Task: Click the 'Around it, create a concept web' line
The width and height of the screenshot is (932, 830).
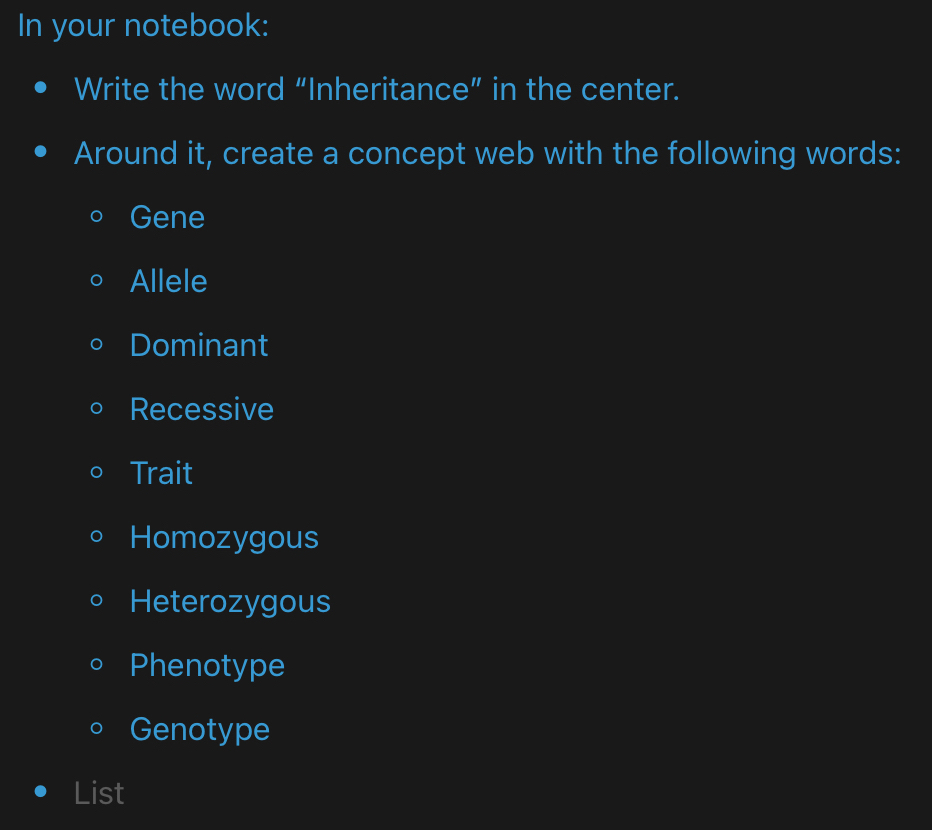Action: [x=487, y=154]
